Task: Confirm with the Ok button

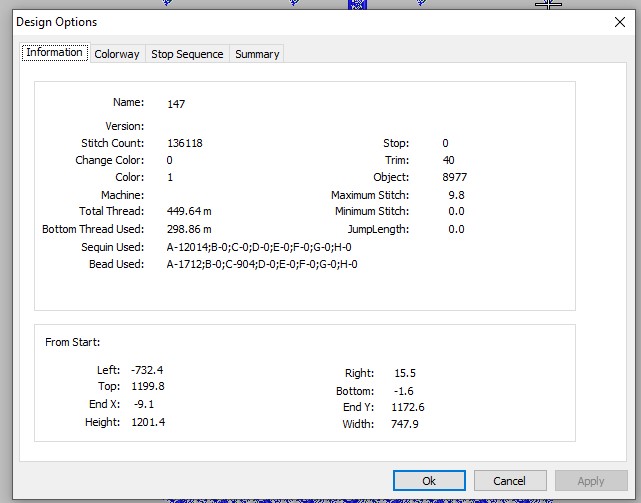Action: pos(429,481)
